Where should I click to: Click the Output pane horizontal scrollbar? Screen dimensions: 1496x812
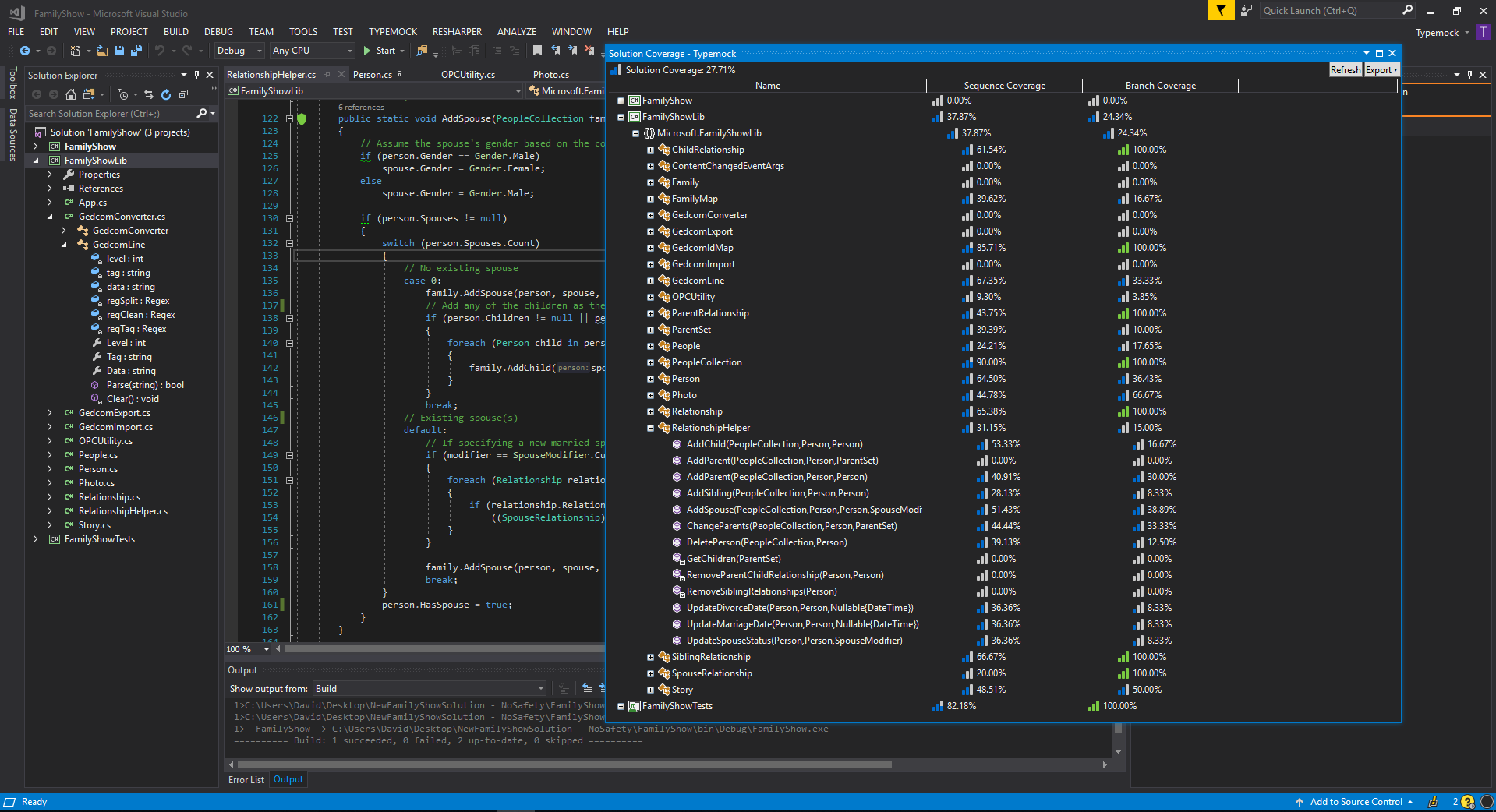(x=564, y=765)
